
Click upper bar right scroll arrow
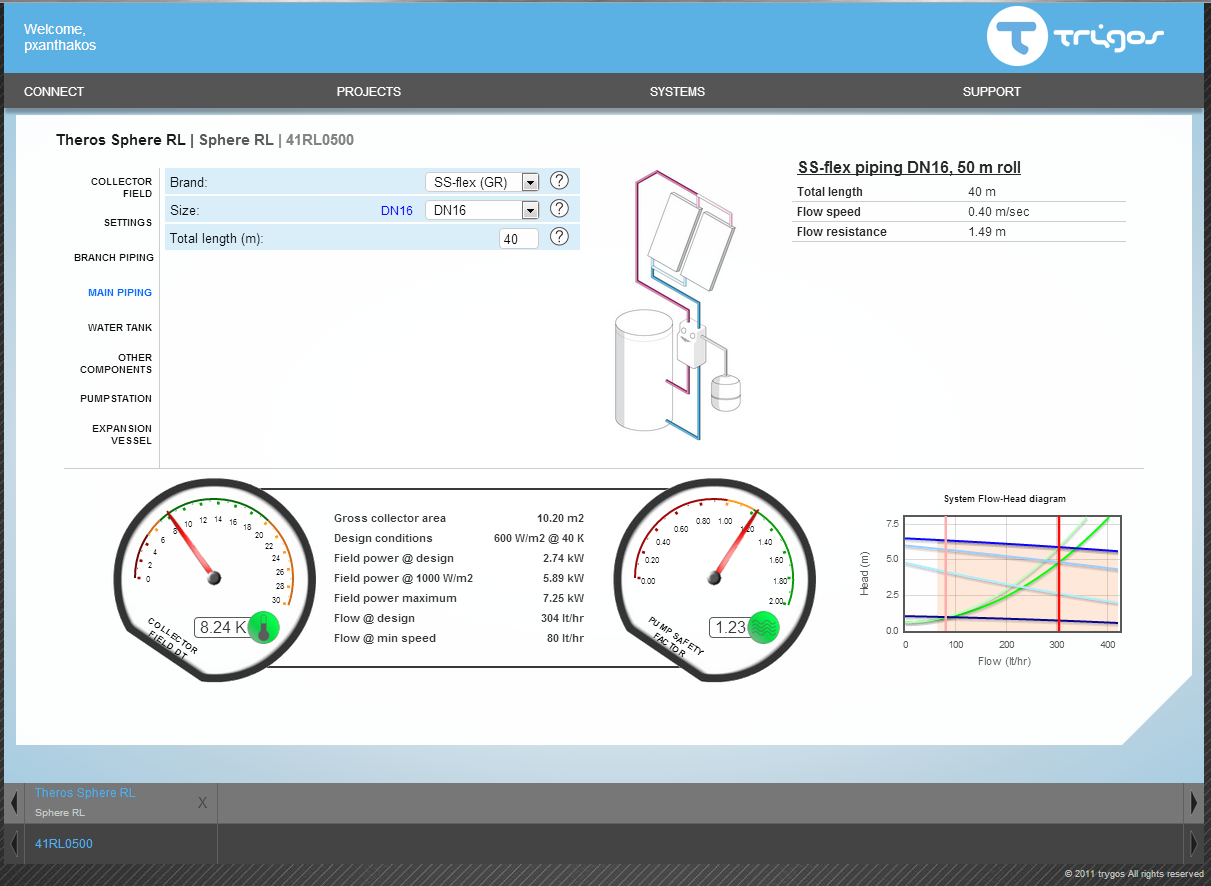[1193, 802]
